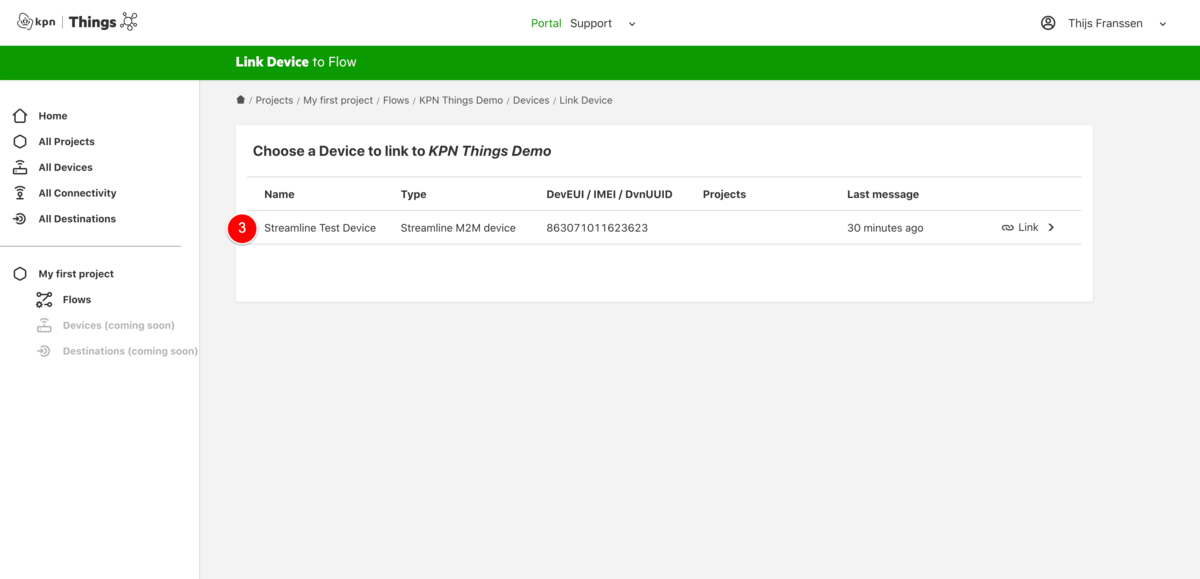Click the Choose a Device to link heading

[x=402, y=151]
